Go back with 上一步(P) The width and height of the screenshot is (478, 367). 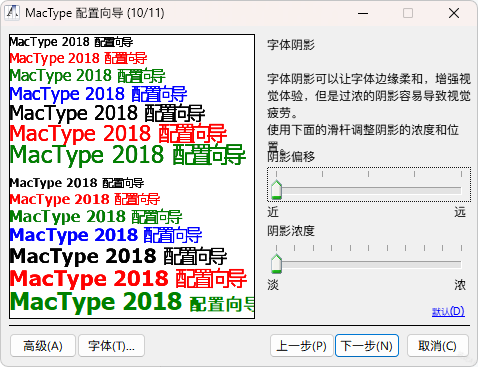(302, 346)
